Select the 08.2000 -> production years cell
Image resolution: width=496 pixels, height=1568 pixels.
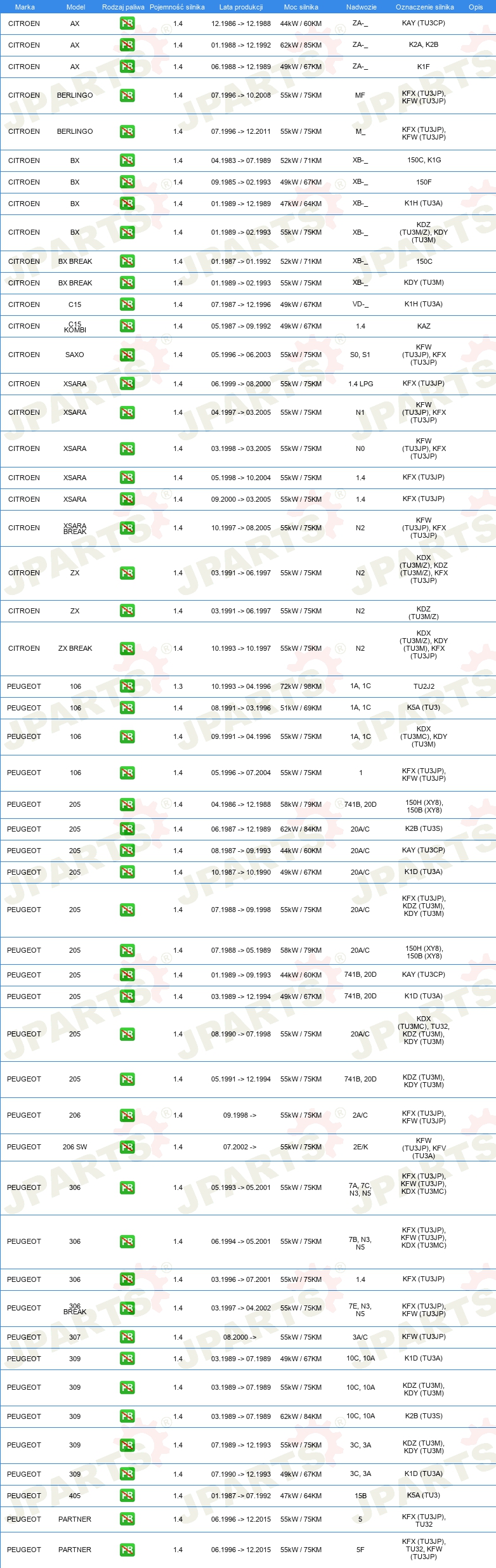pyautogui.click(x=240, y=1337)
